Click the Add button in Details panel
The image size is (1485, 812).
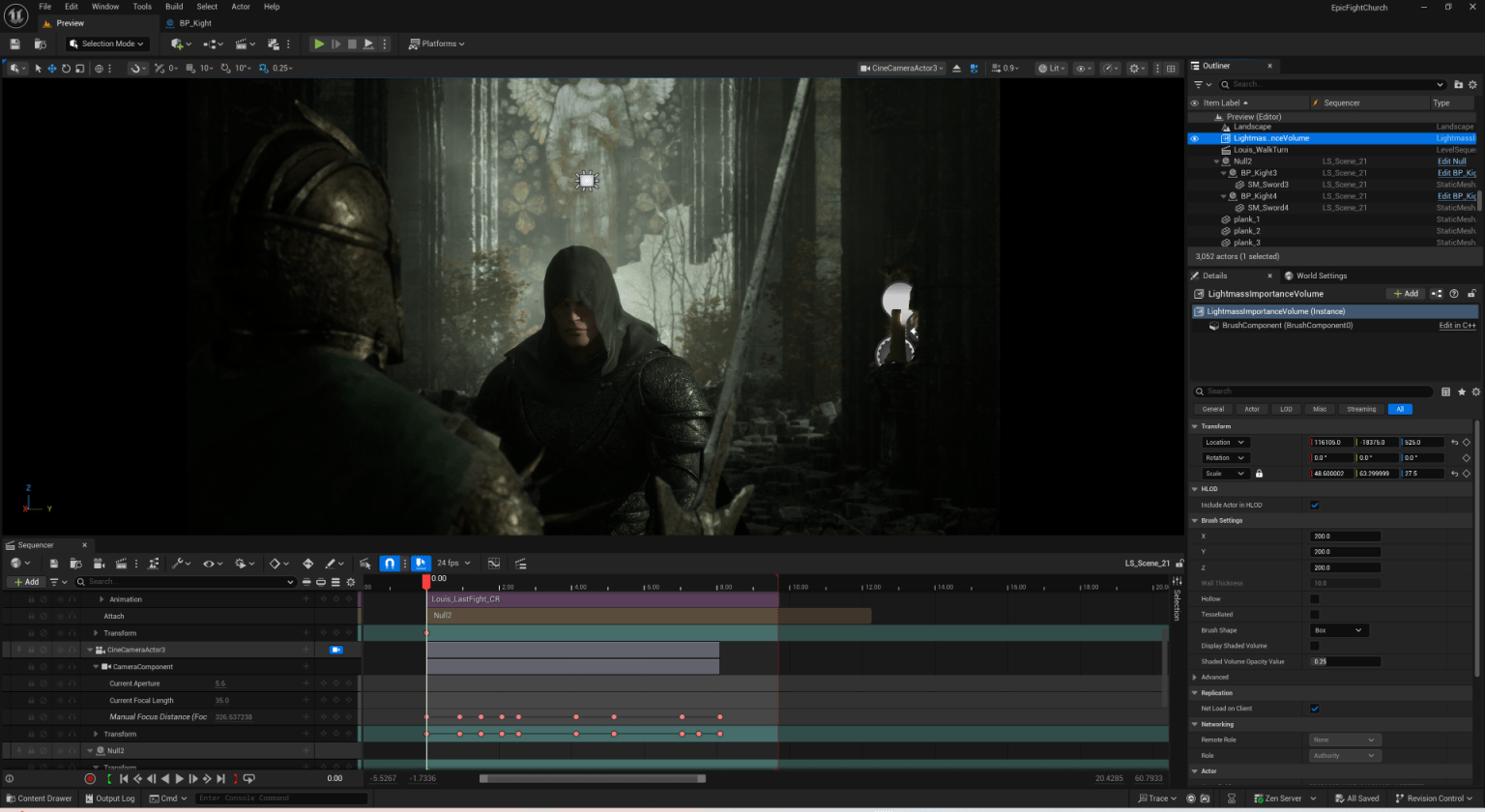point(1406,294)
